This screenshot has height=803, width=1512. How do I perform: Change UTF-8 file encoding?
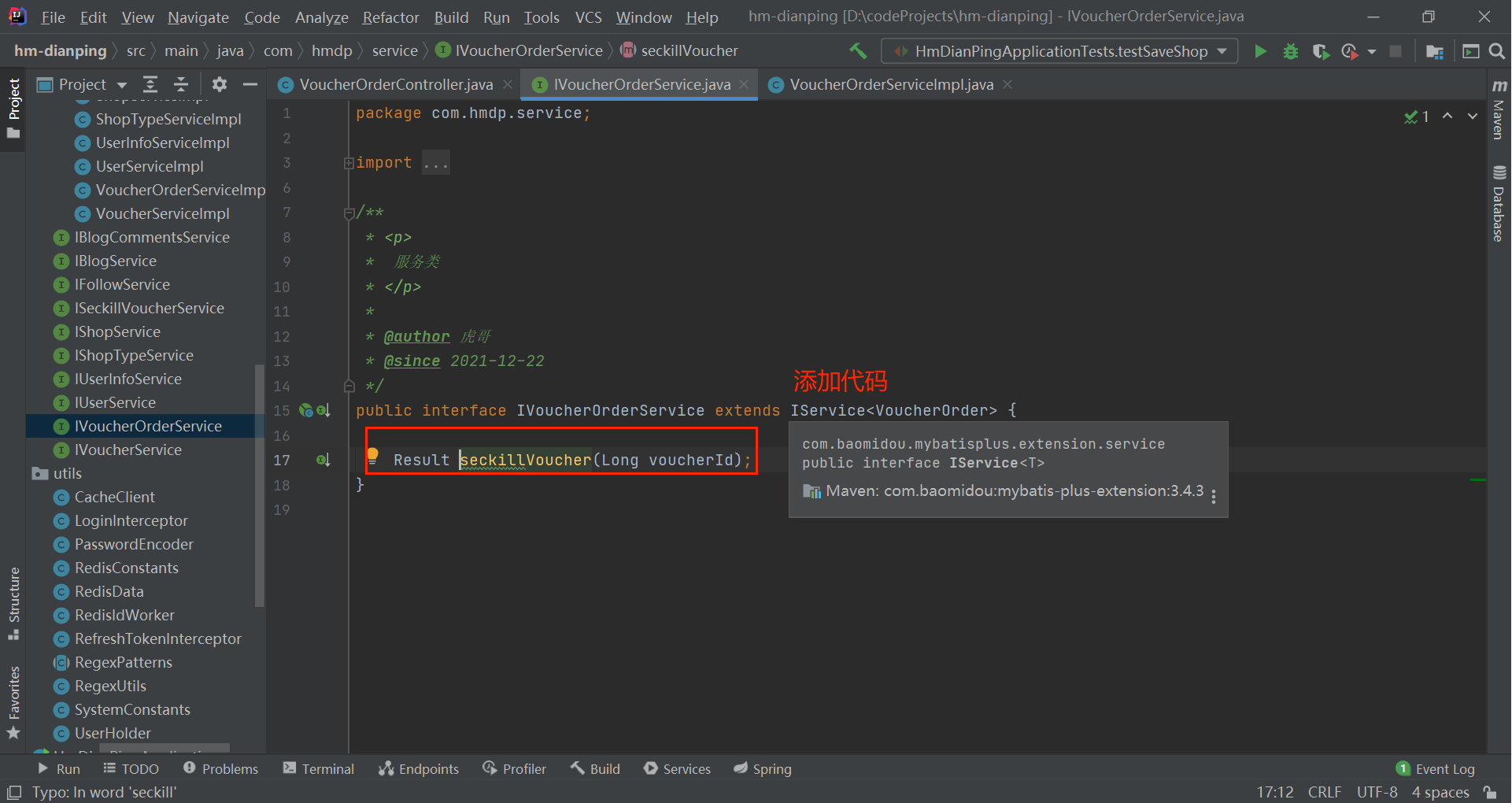1377,792
